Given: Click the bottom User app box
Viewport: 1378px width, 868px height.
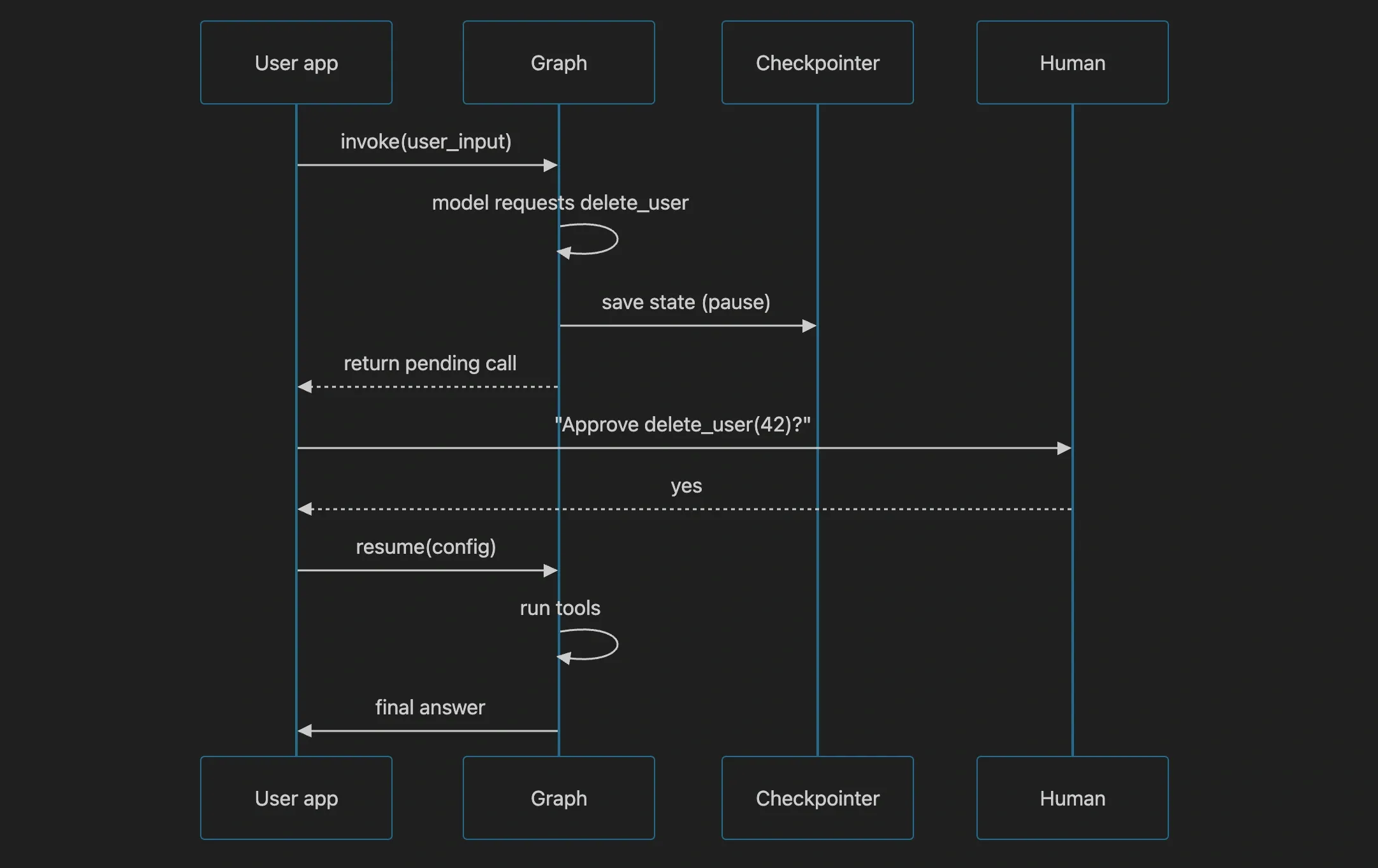Looking at the screenshot, I should pyautogui.click(x=296, y=798).
